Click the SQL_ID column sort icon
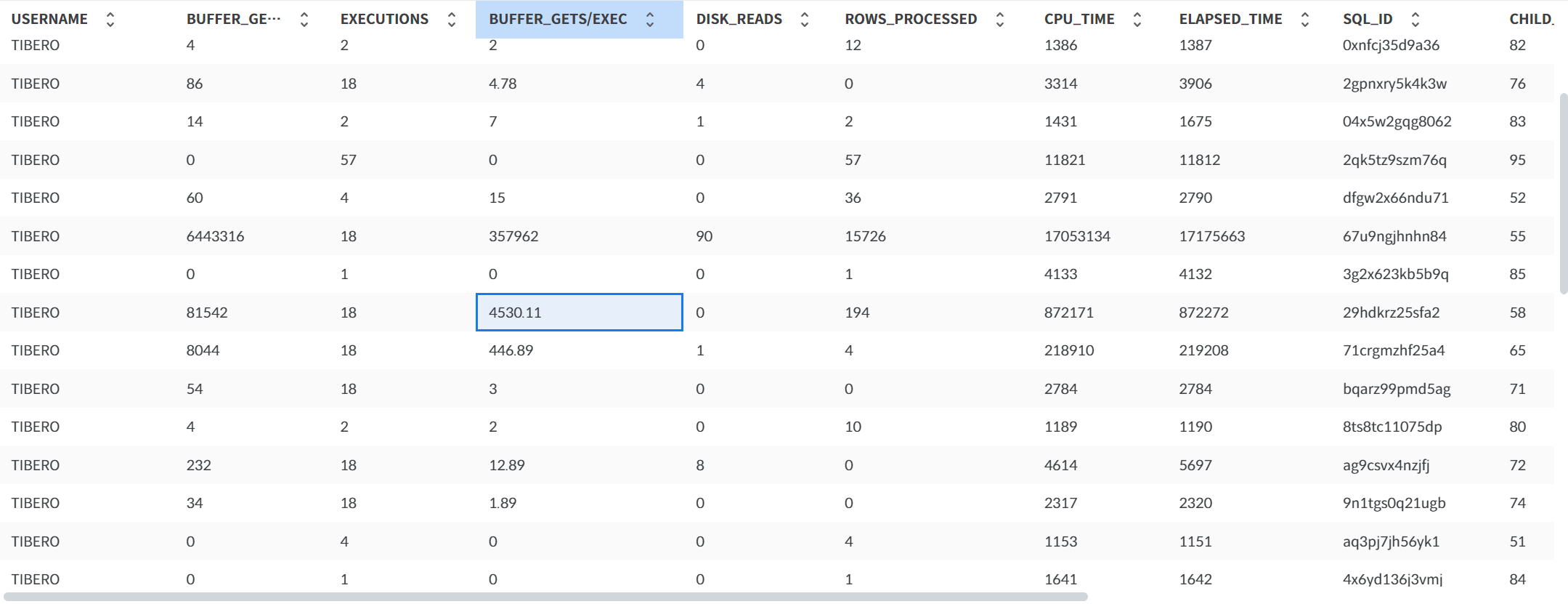The height and width of the screenshot is (604, 1568). pos(1415,20)
